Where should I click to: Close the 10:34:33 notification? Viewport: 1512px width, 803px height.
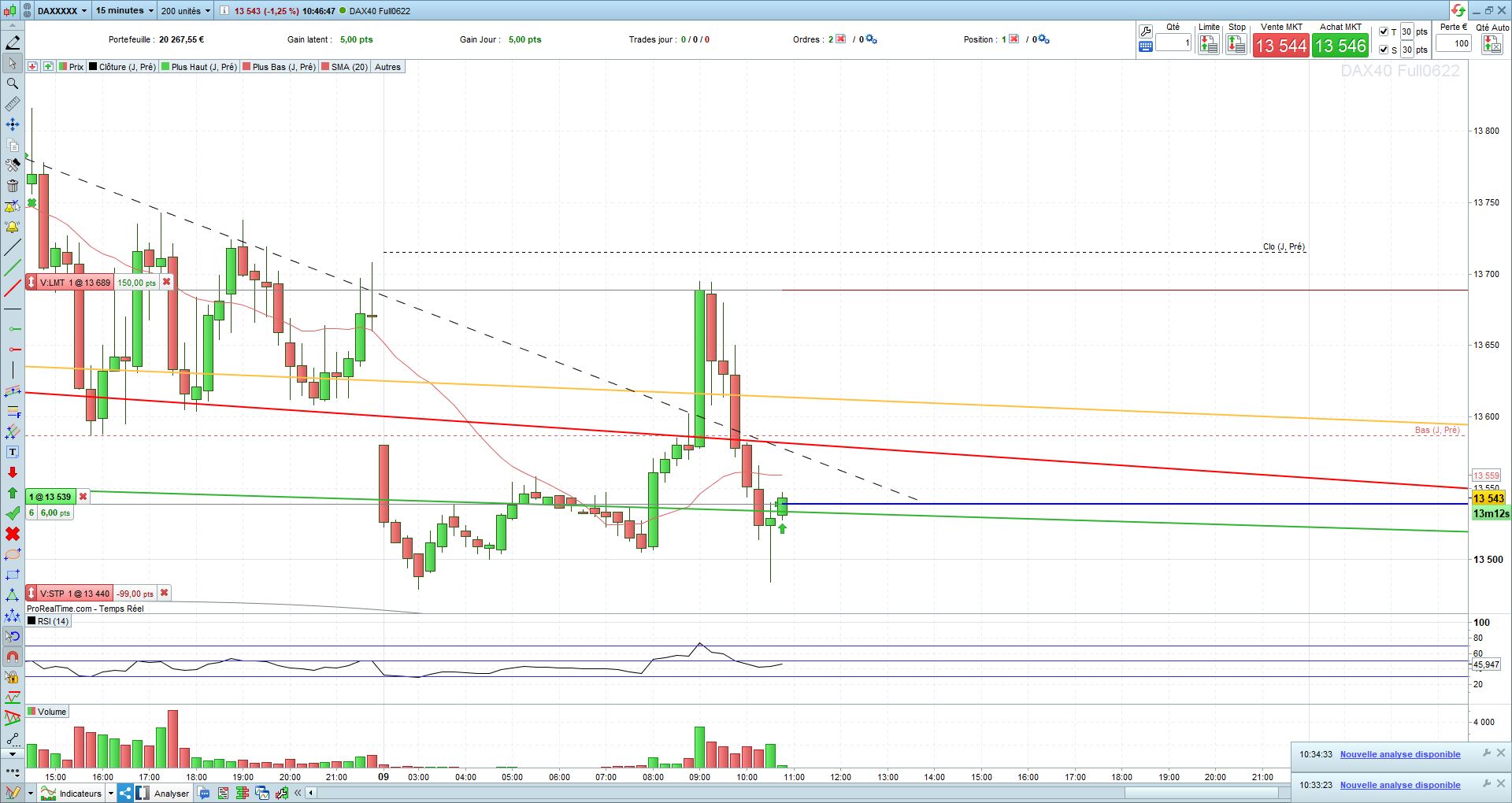(x=1500, y=753)
